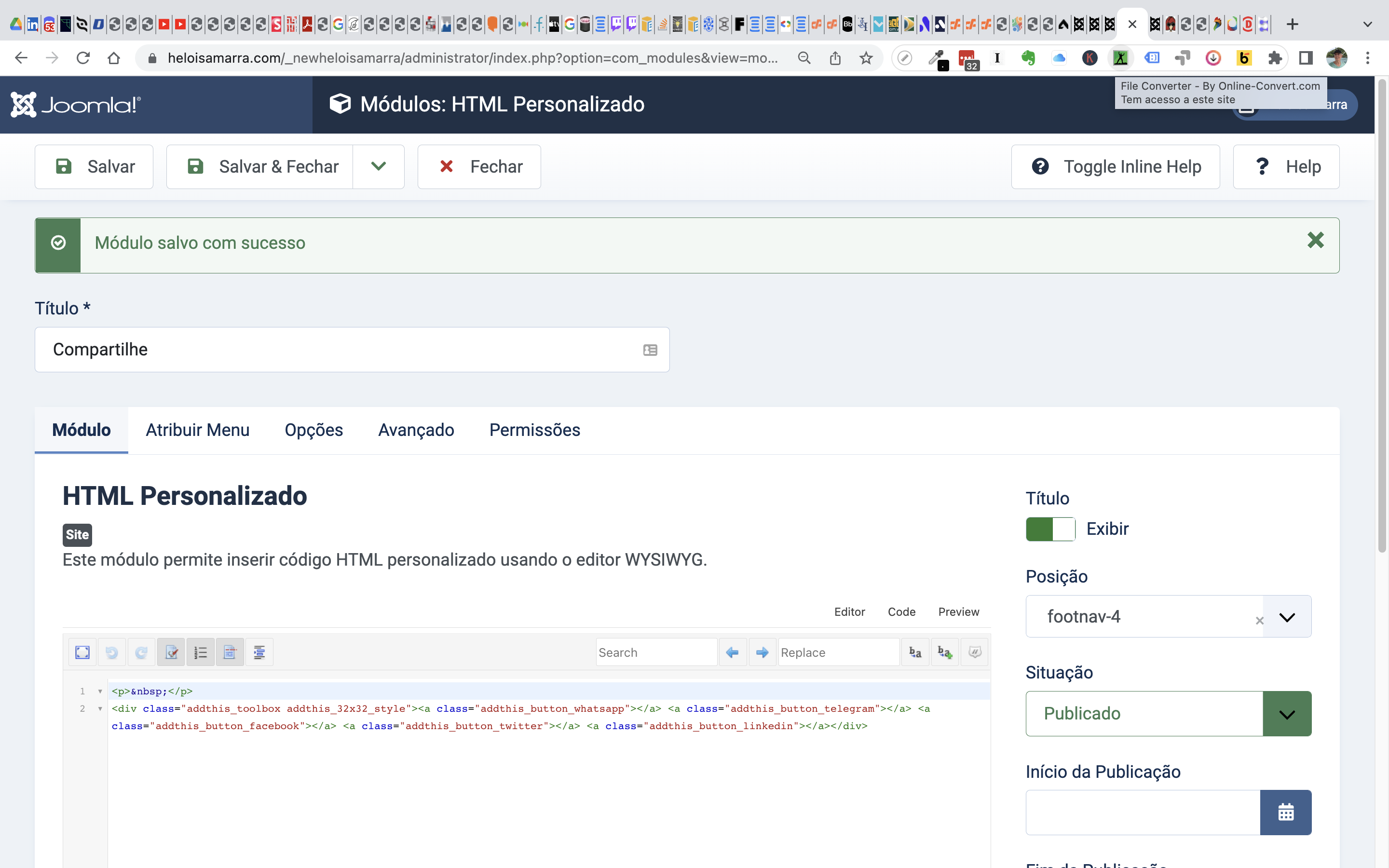This screenshot has width=1389, height=868.
Task: Click the Replace All icon
Action: point(945,652)
